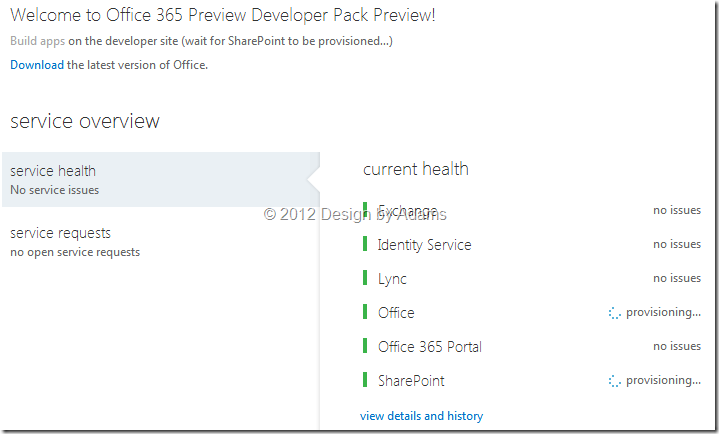
Task: Select the service requests section
Action: 75,242
